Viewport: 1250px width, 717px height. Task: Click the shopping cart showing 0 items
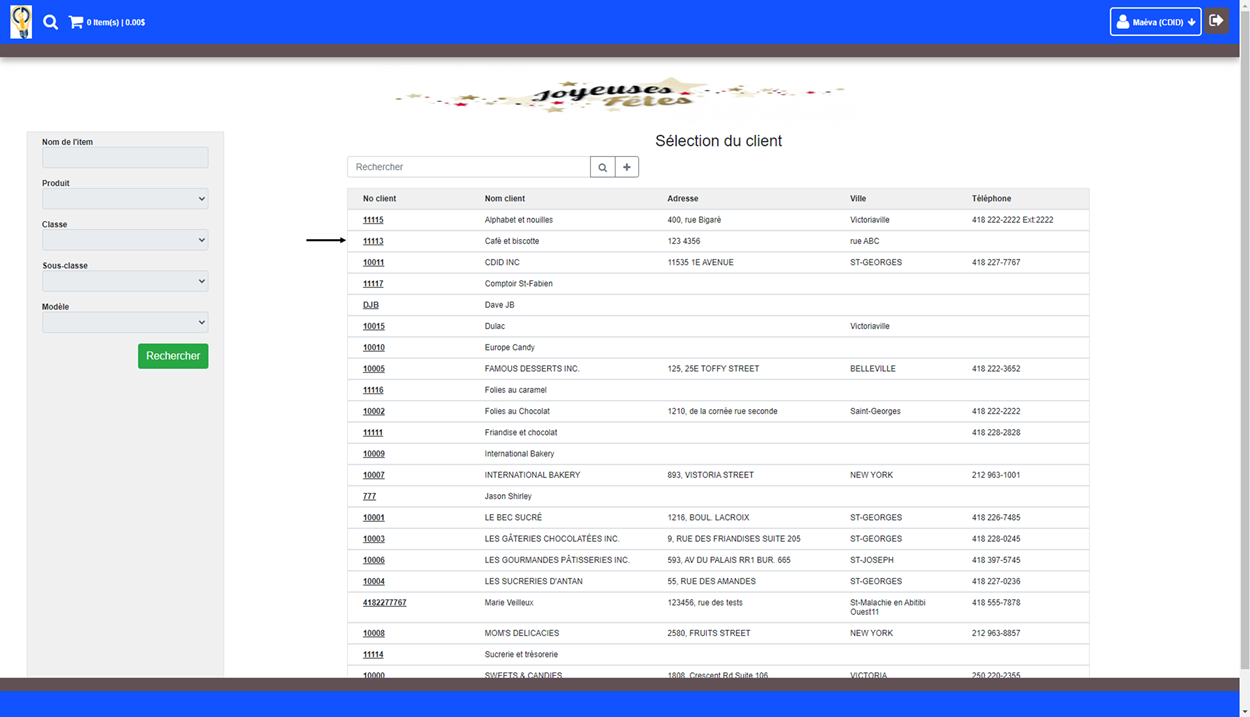click(x=77, y=21)
